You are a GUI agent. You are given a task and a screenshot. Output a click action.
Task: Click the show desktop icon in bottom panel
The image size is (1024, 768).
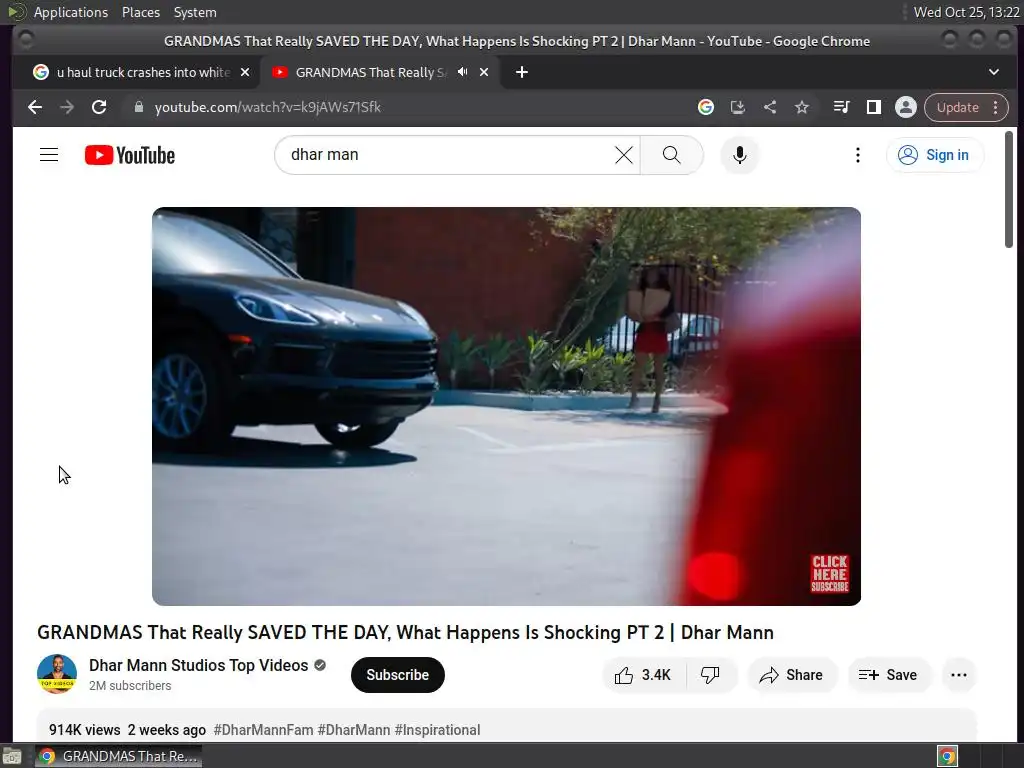pos(11,756)
